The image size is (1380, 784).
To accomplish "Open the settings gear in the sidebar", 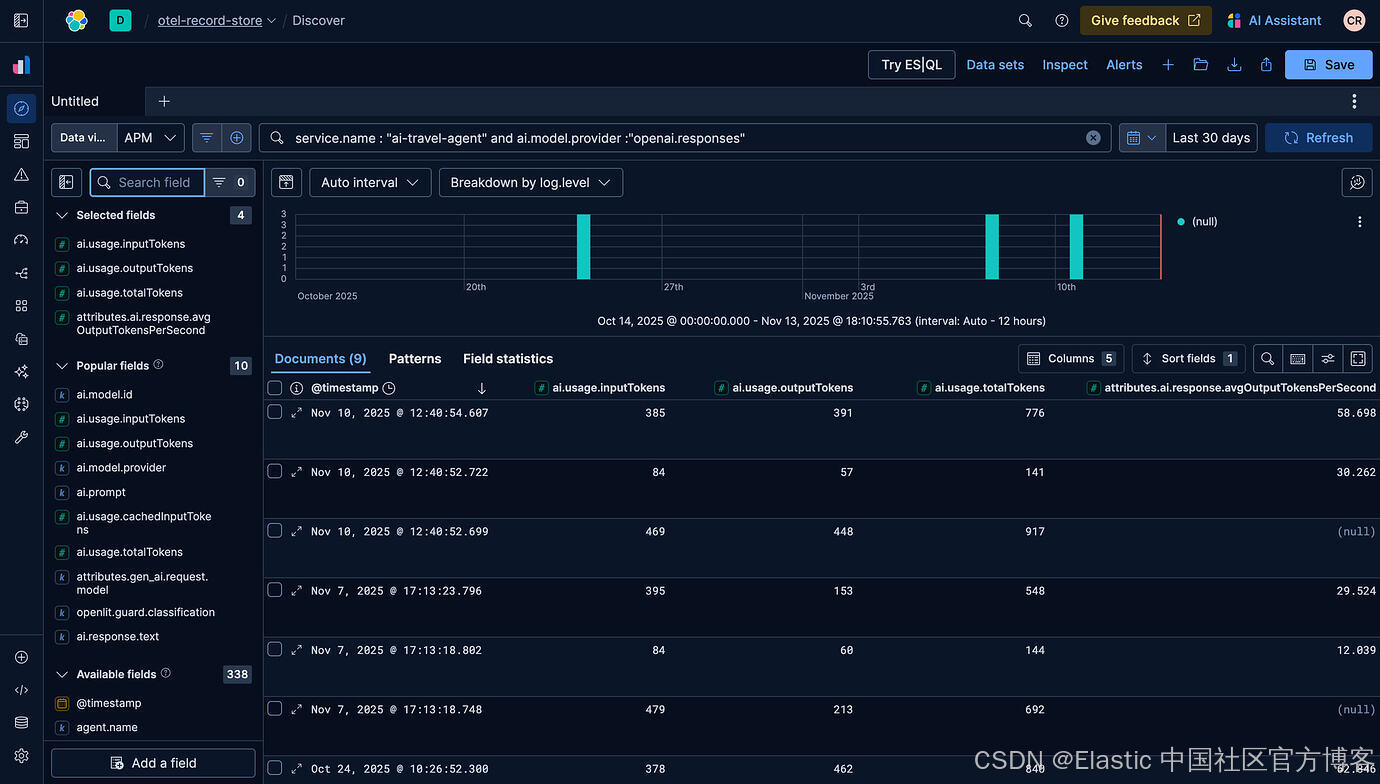I will coord(21,755).
